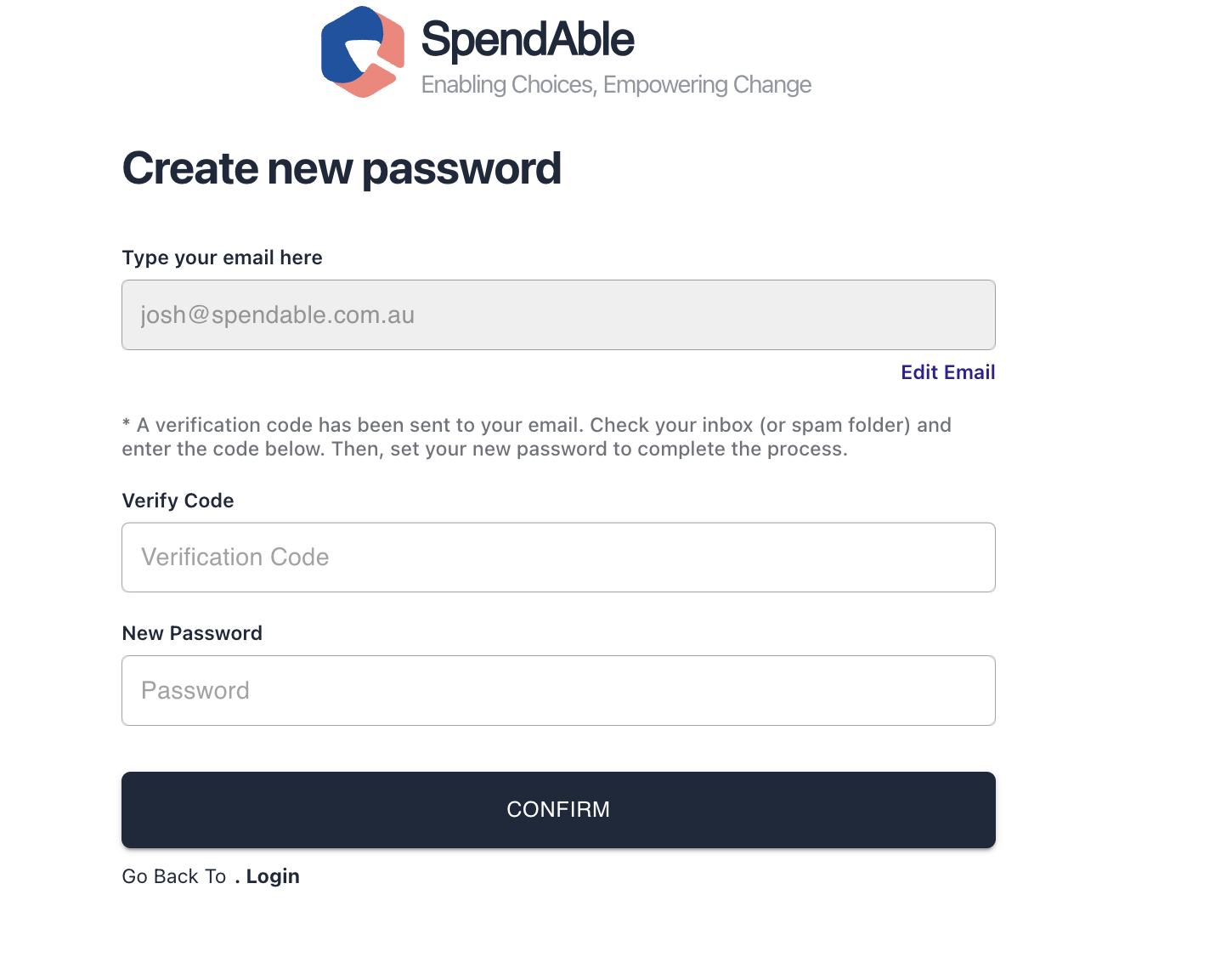Viewport: 1232px width, 974px height.
Task: Open the Edit Email link
Action: 948,372
